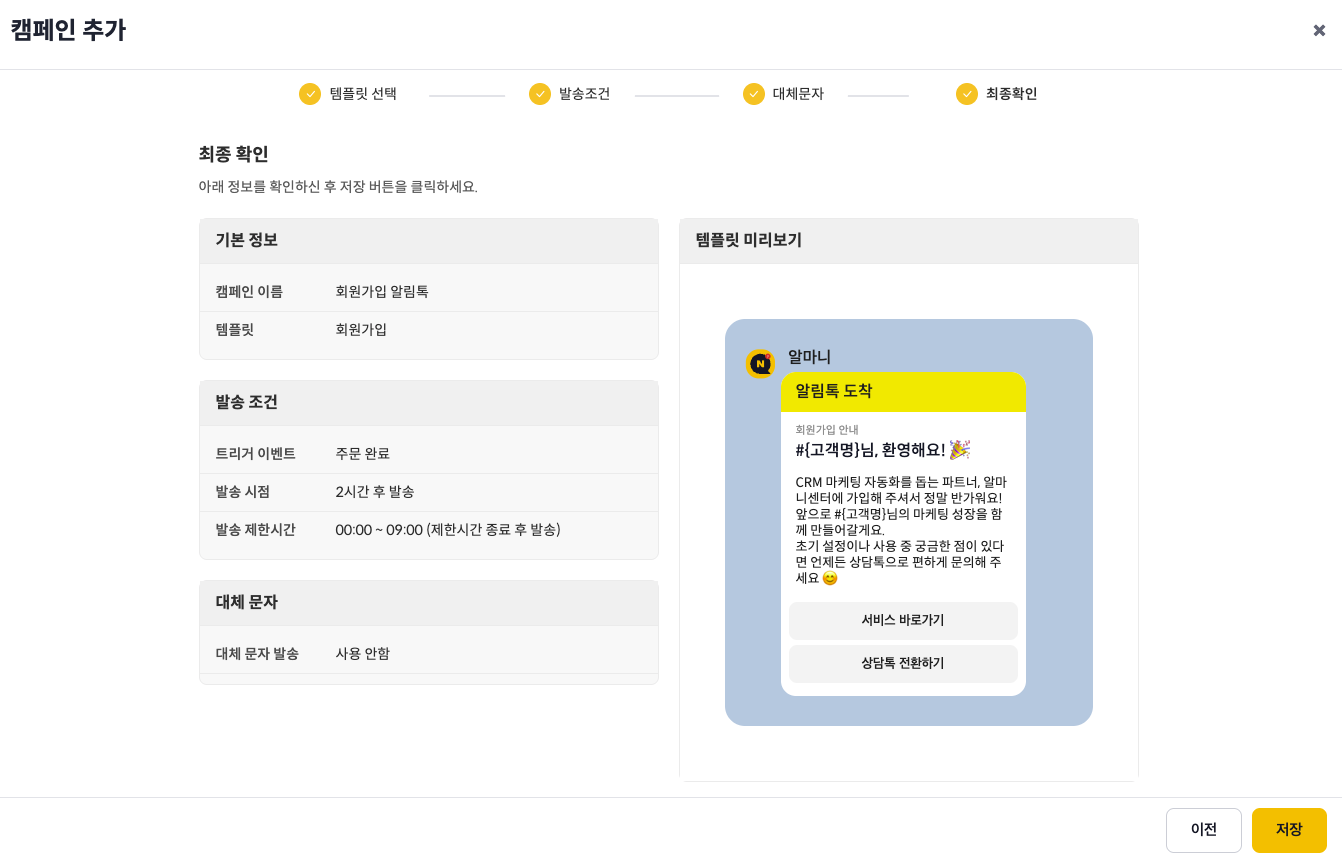Click the 서비스 바로가기 preview button

[x=903, y=621]
